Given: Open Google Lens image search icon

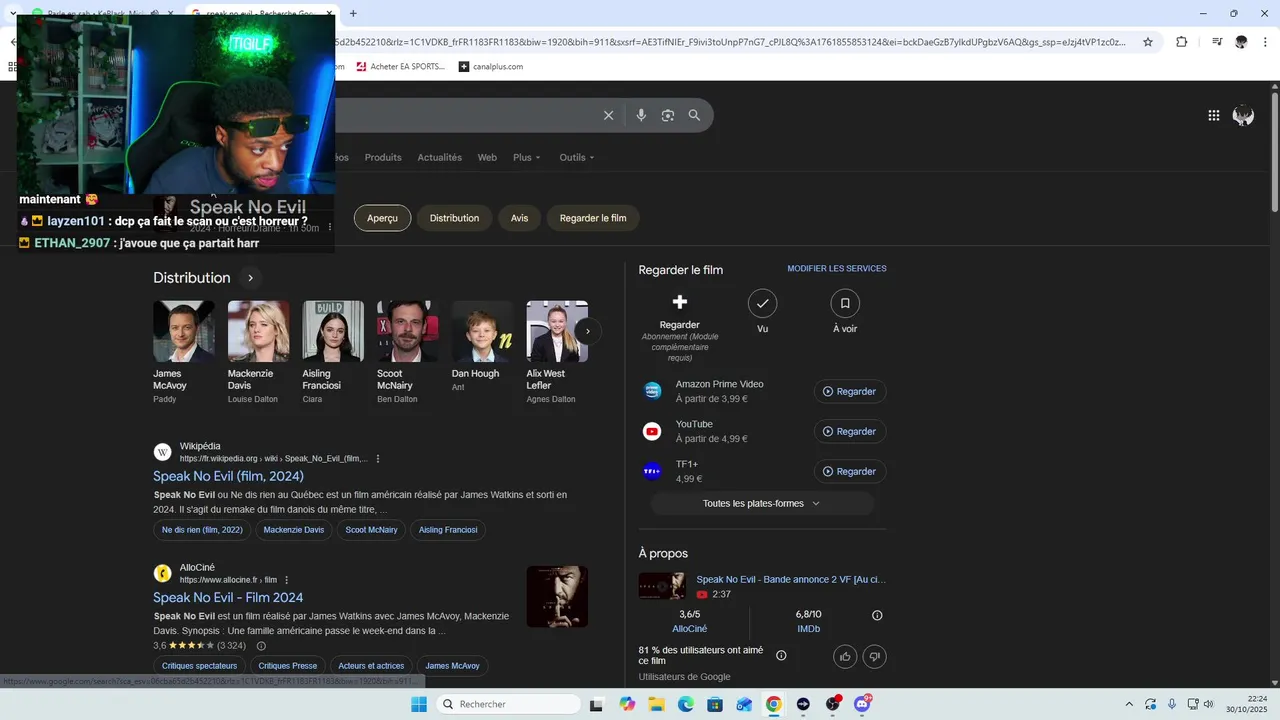Looking at the screenshot, I should click(x=668, y=115).
